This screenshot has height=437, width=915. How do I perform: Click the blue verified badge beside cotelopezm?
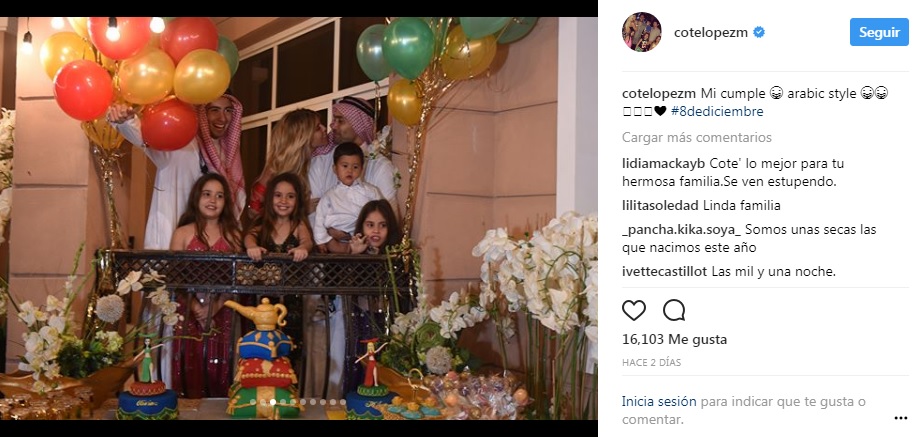(x=759, y=33)
